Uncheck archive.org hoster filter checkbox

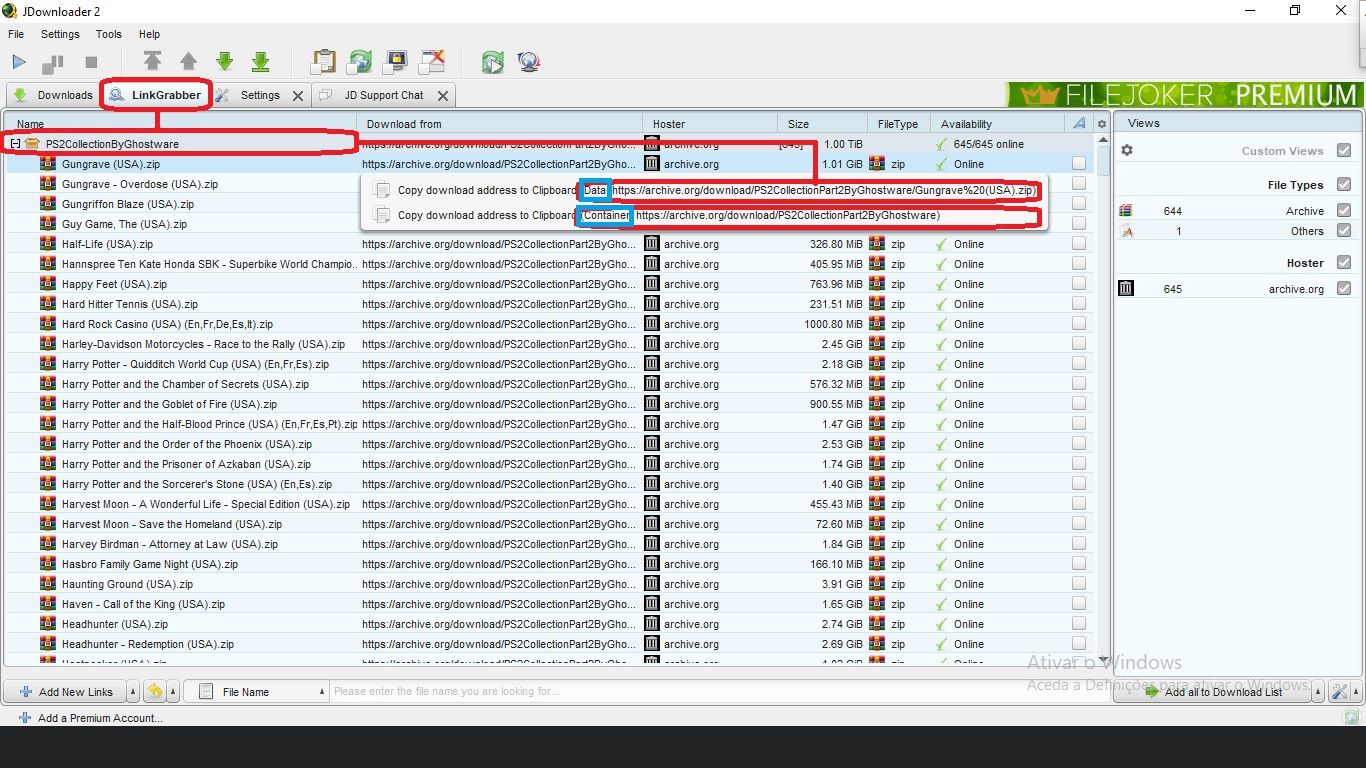pos(1344,289)
